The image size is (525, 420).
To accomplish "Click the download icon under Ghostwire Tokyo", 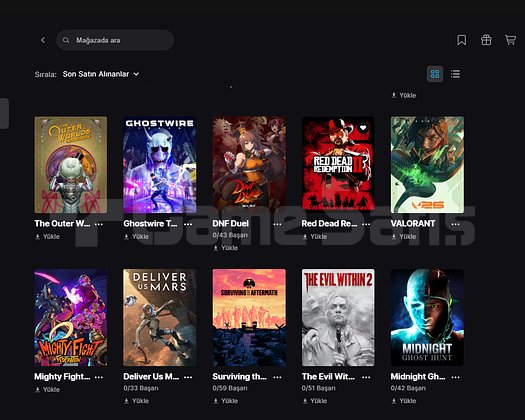I will [127, 237].
